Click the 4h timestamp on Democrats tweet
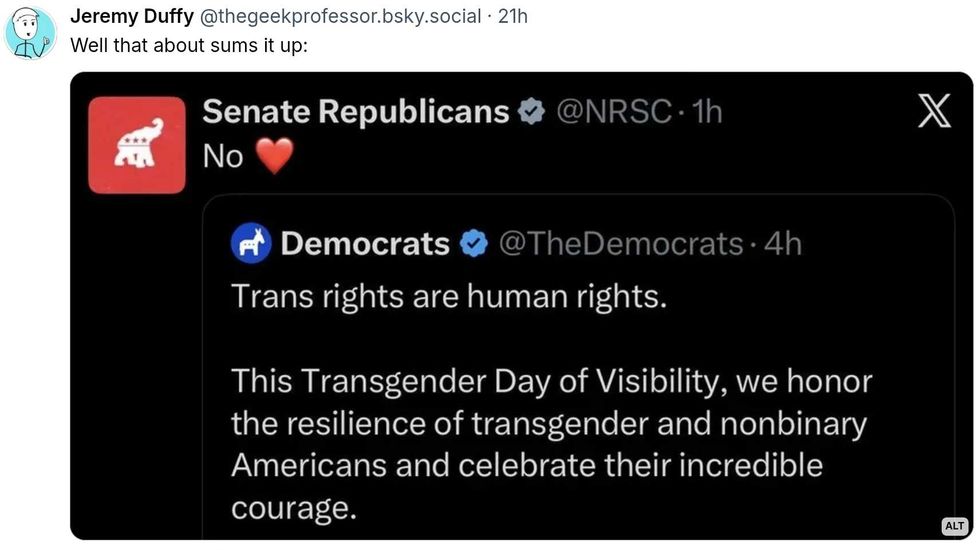This screenshot has height=550, width=980. 782,243
